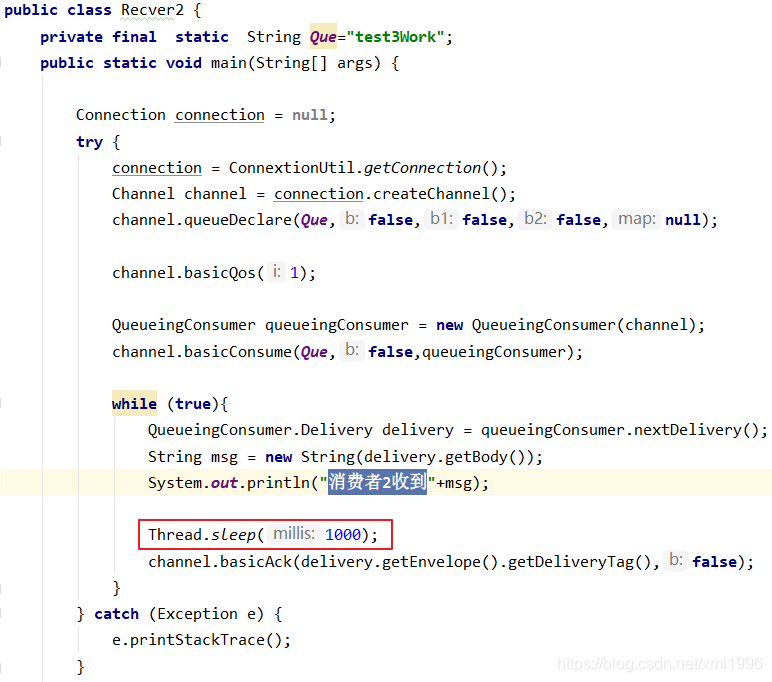
Task: Click Que argument in basicConsume call
Action: pos(314,352)
